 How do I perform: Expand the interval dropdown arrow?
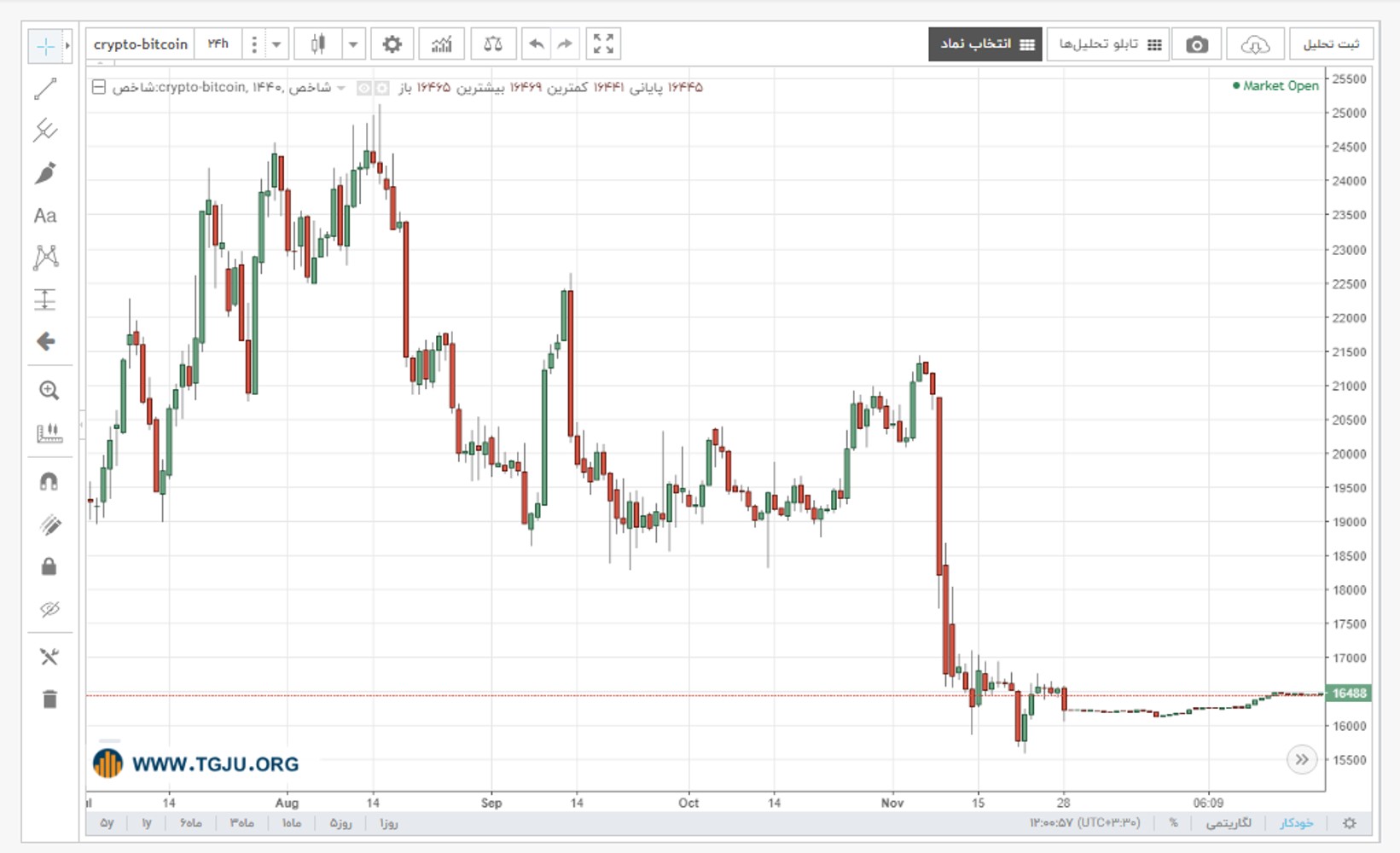[x=276, y=44]
